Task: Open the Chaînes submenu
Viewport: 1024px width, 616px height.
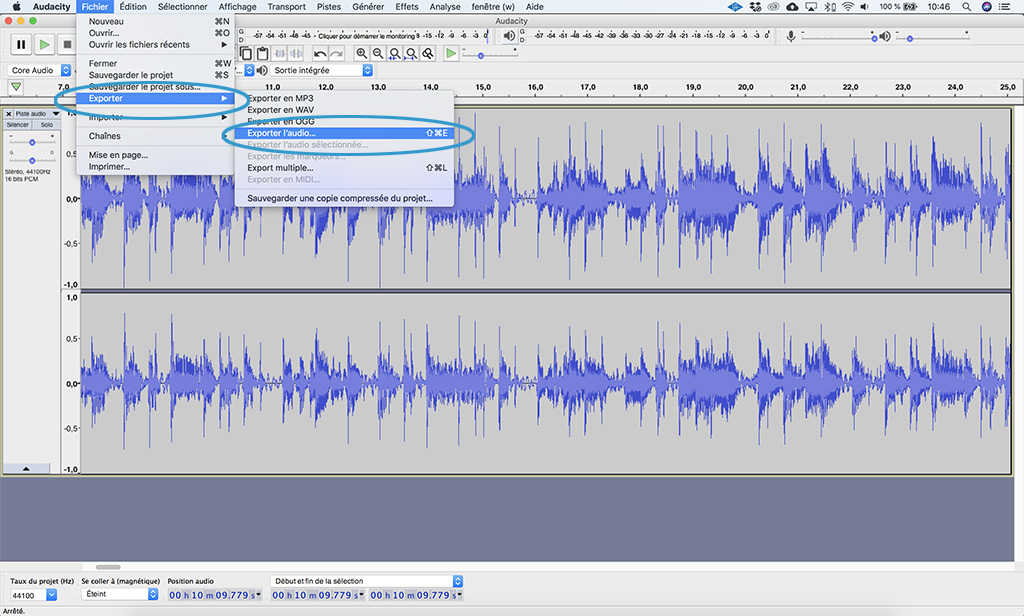Action: (x=155, y=136)
